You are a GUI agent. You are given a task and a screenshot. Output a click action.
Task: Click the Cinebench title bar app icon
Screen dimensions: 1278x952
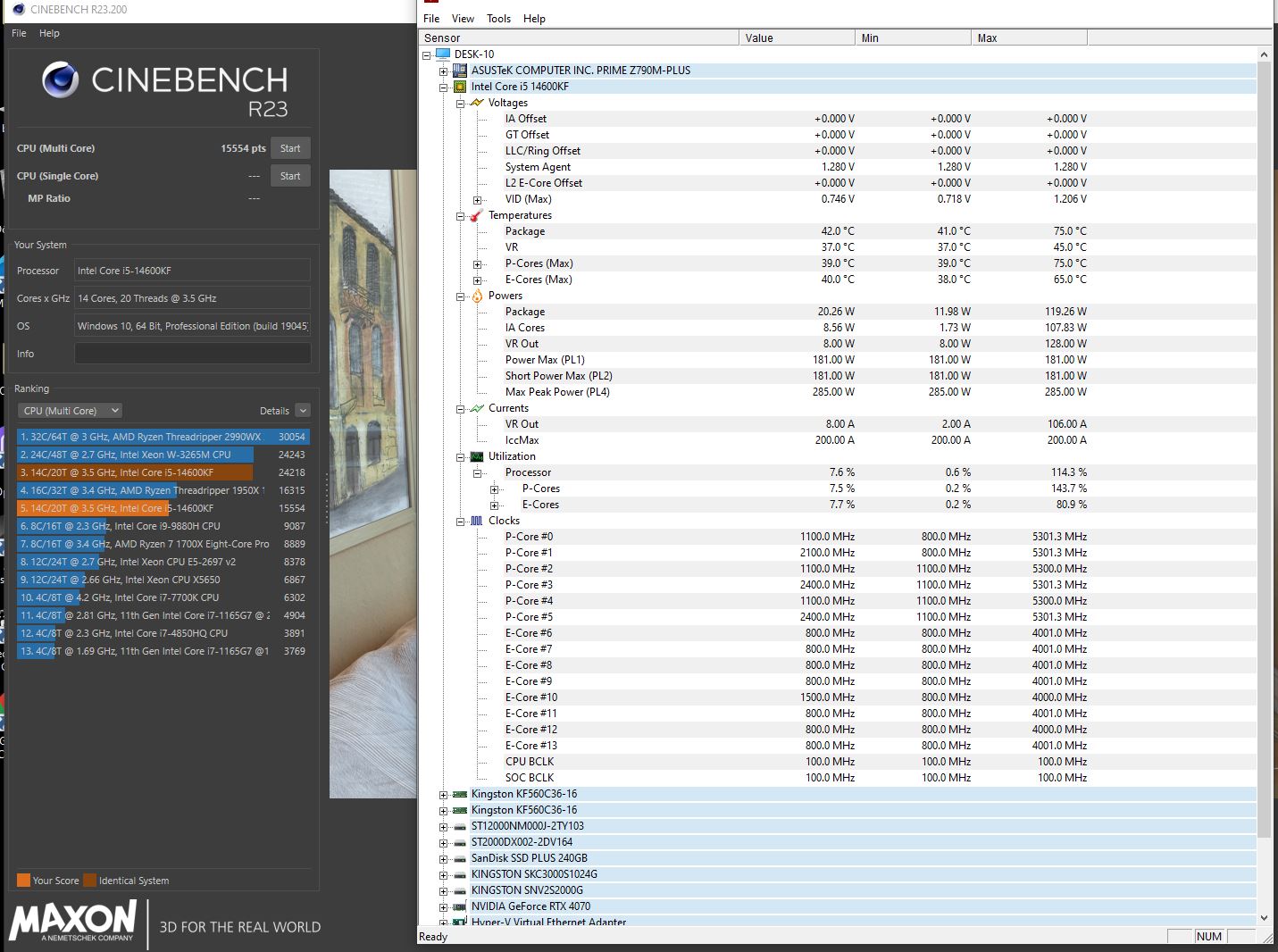[x=19, y=9]
